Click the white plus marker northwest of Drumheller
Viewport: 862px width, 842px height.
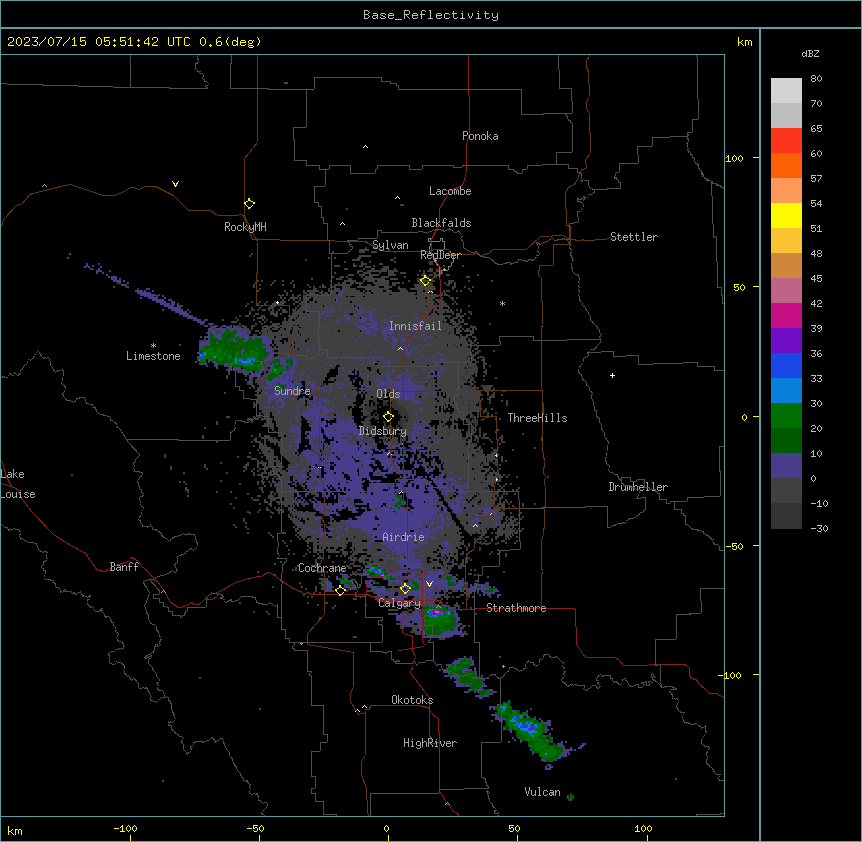point(612,375)
